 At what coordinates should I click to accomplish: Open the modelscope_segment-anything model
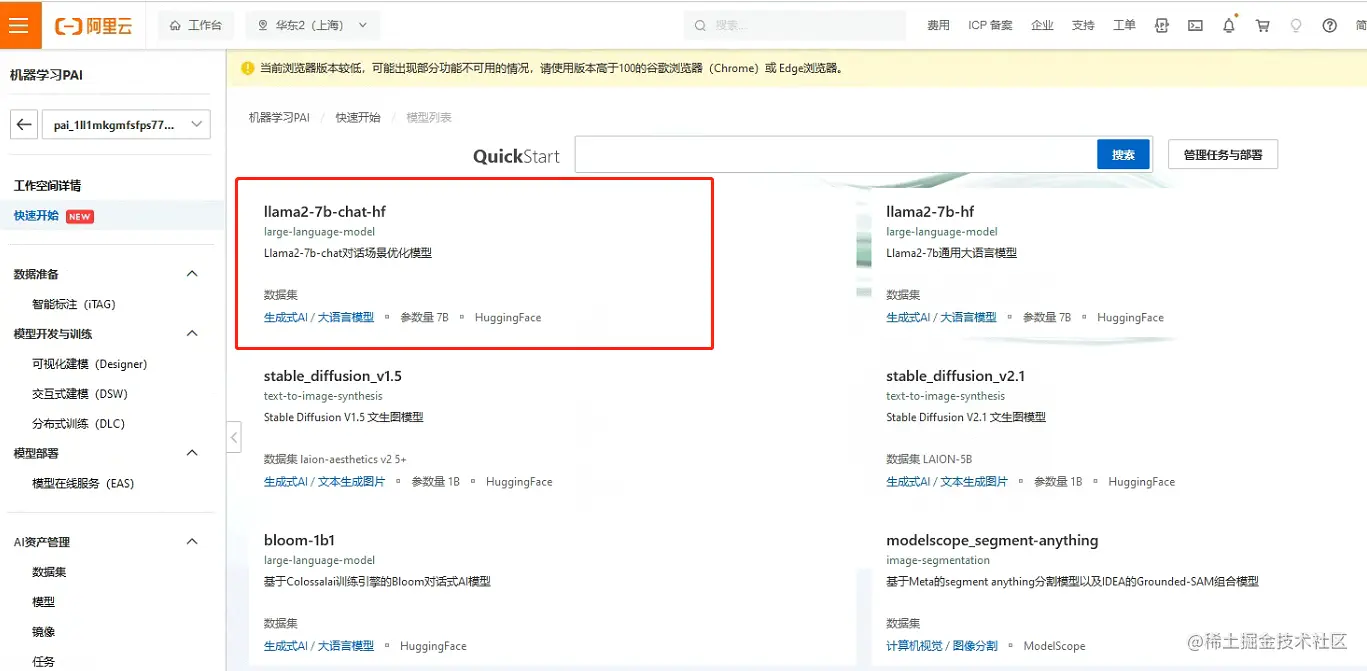[x=992, y=540]
